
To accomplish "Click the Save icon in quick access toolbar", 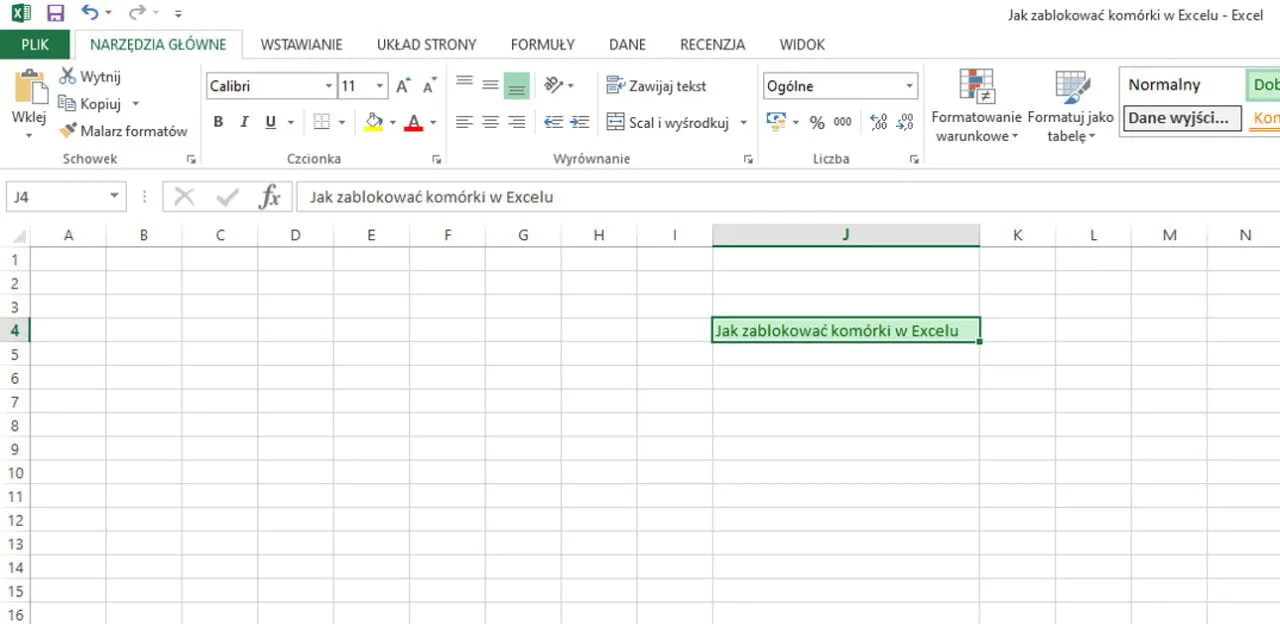I will (55, 13).
